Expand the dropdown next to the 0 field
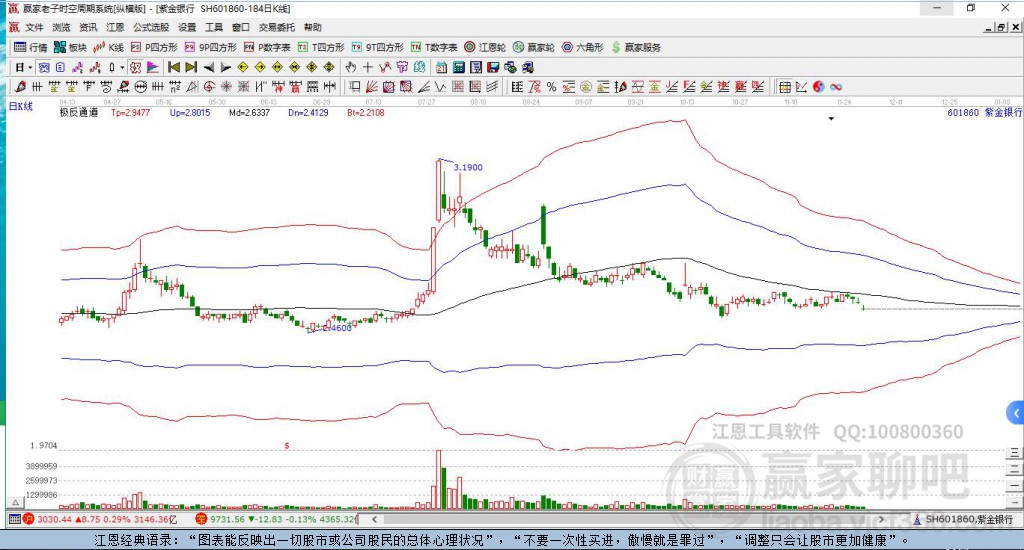Viewport: 1024px width, 550px height. coord(122,67)
